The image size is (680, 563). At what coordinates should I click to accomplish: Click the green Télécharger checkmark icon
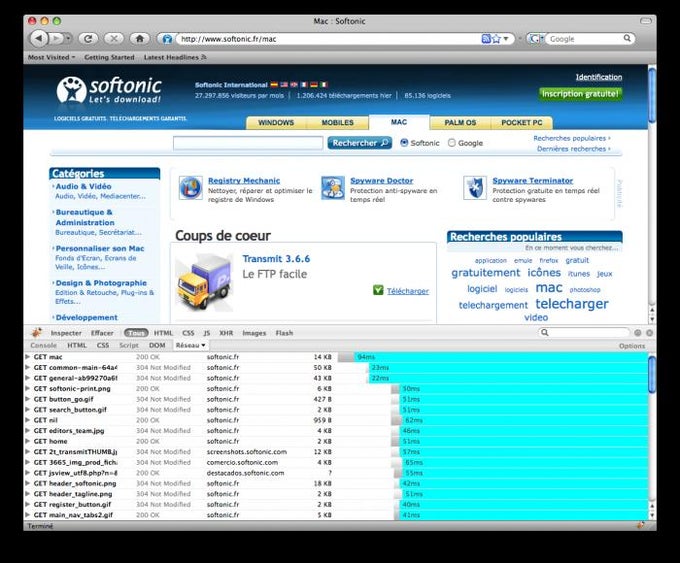(x=378, y=290)
